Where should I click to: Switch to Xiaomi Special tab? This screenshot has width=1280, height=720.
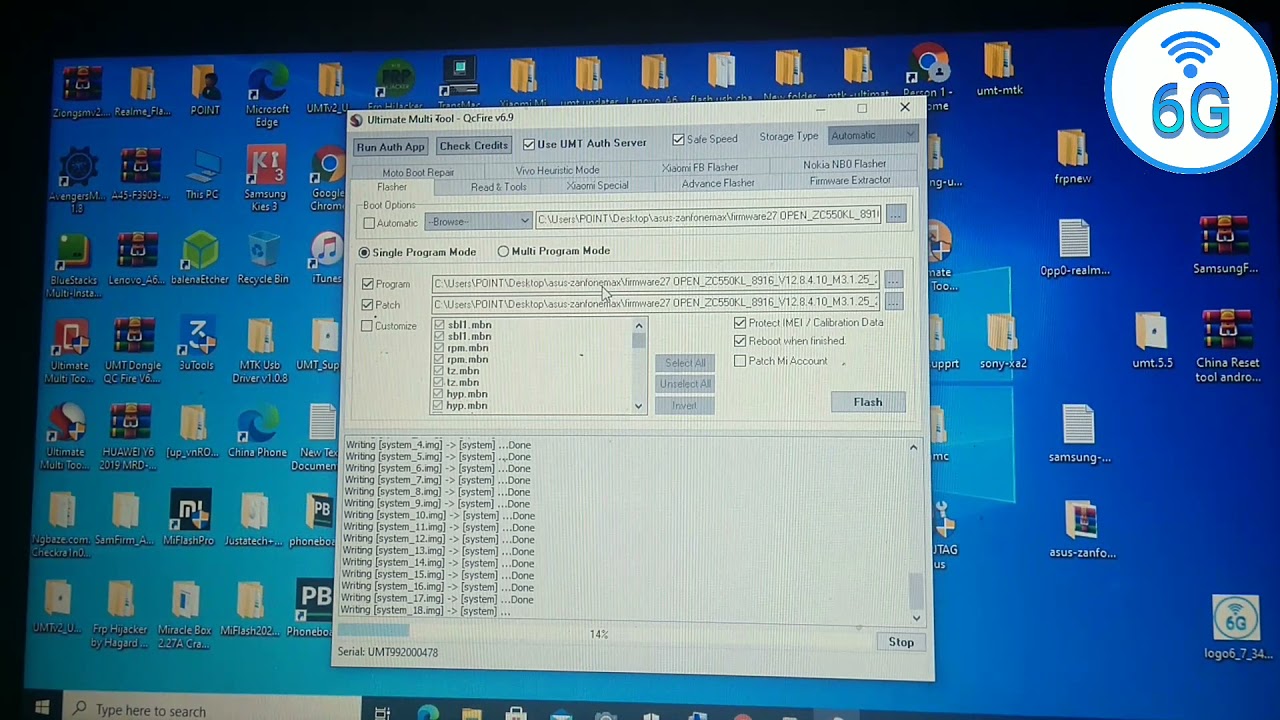point(597,186)
